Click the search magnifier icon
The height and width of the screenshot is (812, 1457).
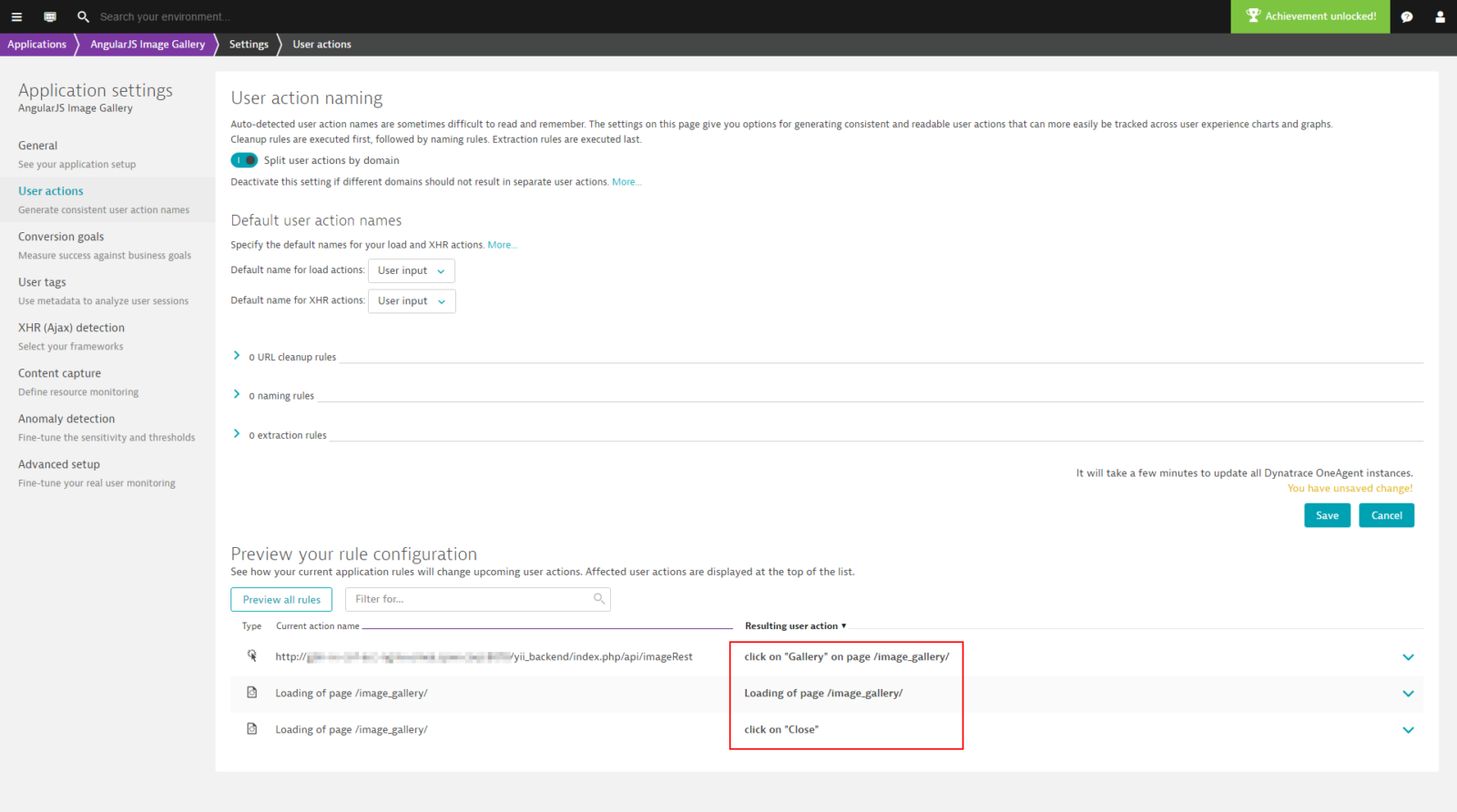coord(83,16)
